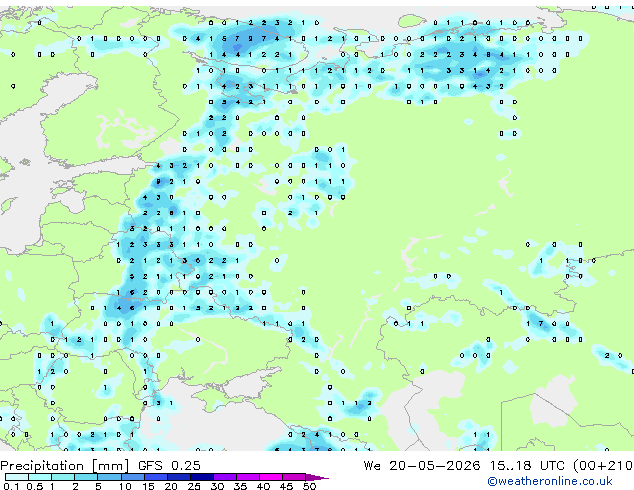Click the '15..18 UTC' time range text
The width and height of the screenshot is (634, 490).
tap(527, 466)
